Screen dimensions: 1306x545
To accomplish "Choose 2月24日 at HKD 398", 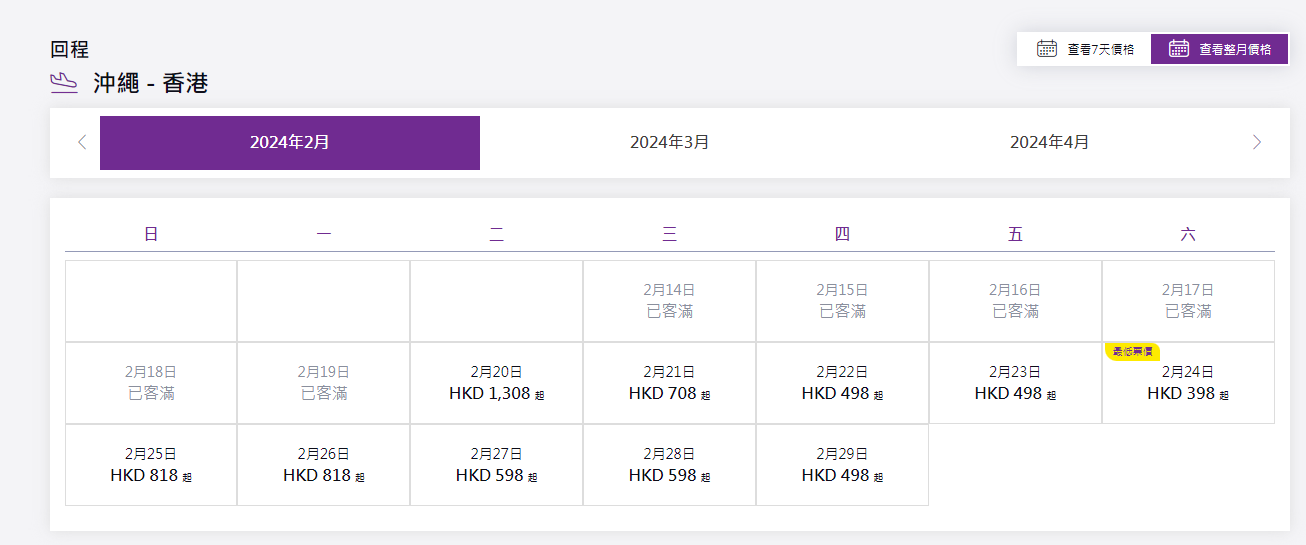I will pos(1188,384).
